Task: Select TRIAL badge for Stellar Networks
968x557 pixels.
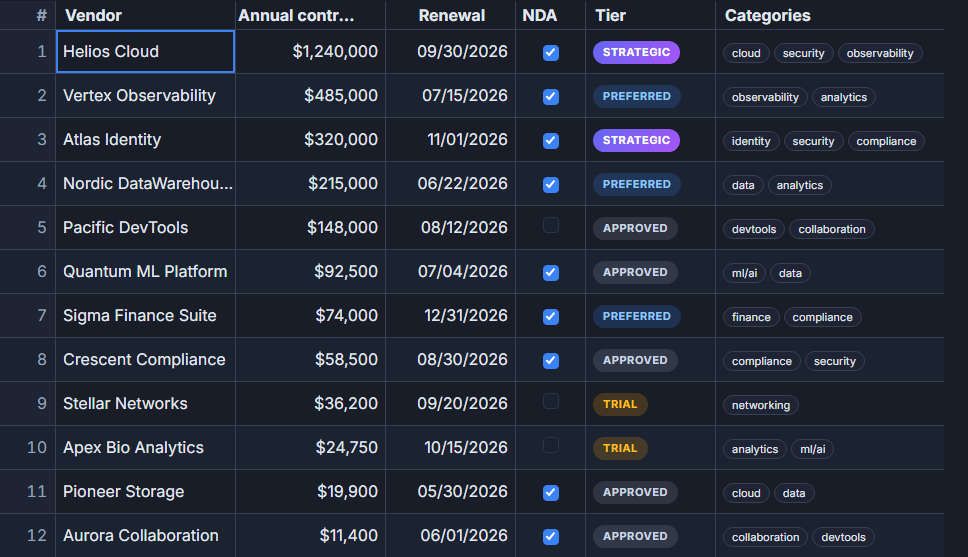Action: pos(620,404)
